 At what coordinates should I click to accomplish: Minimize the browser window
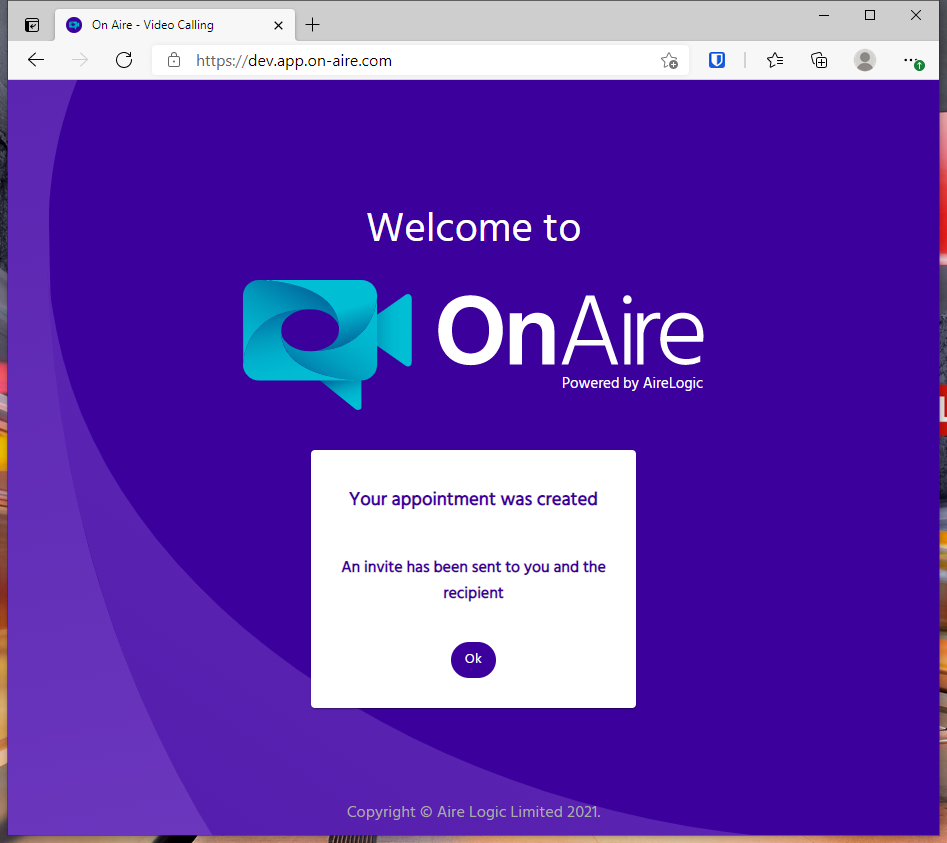click(825, 15)
